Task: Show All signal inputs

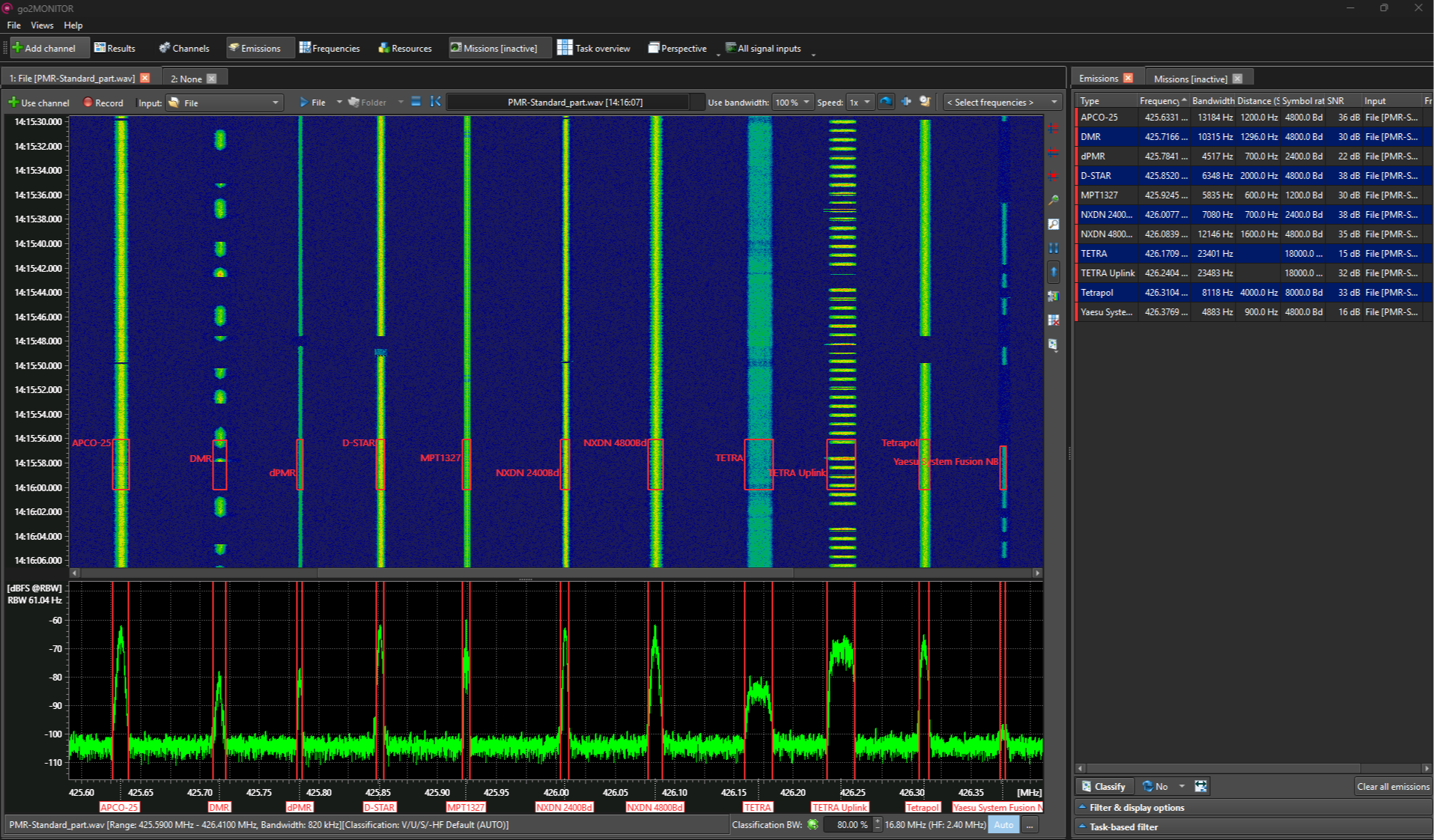Action: (x=764, y=48)
